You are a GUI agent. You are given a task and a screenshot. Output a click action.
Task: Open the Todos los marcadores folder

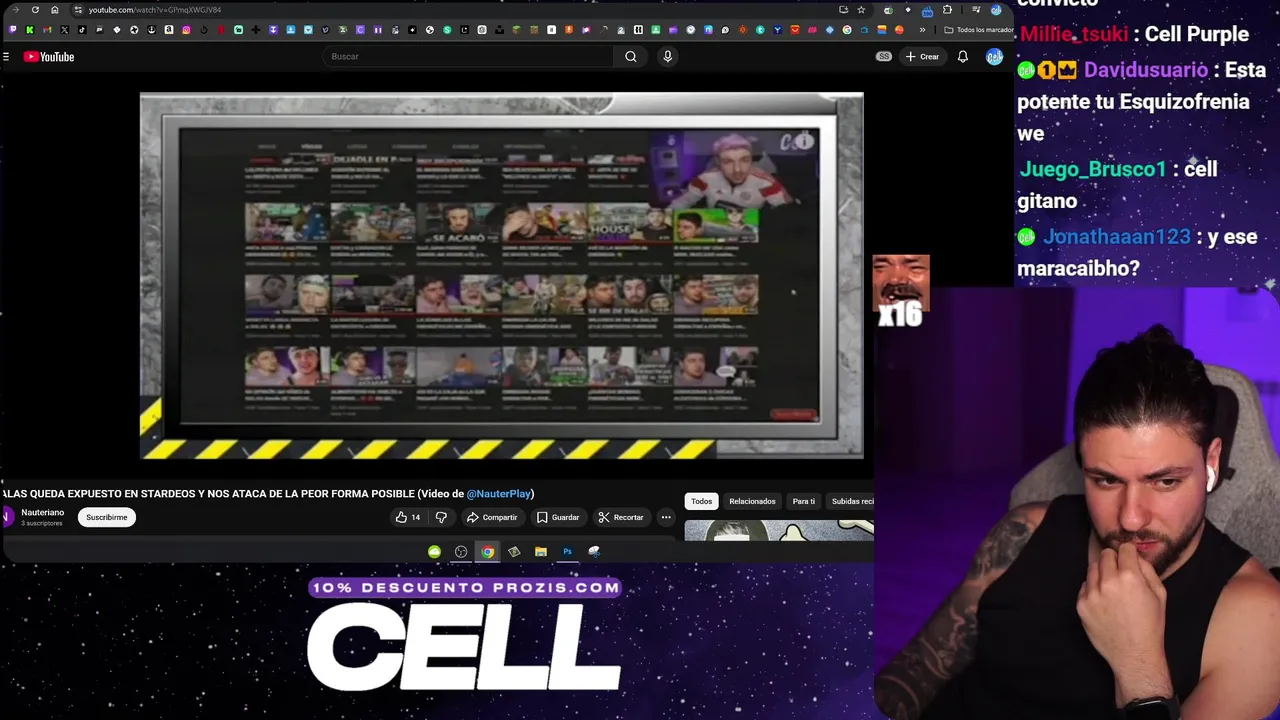pyautogui.click(x=978, y=30)
